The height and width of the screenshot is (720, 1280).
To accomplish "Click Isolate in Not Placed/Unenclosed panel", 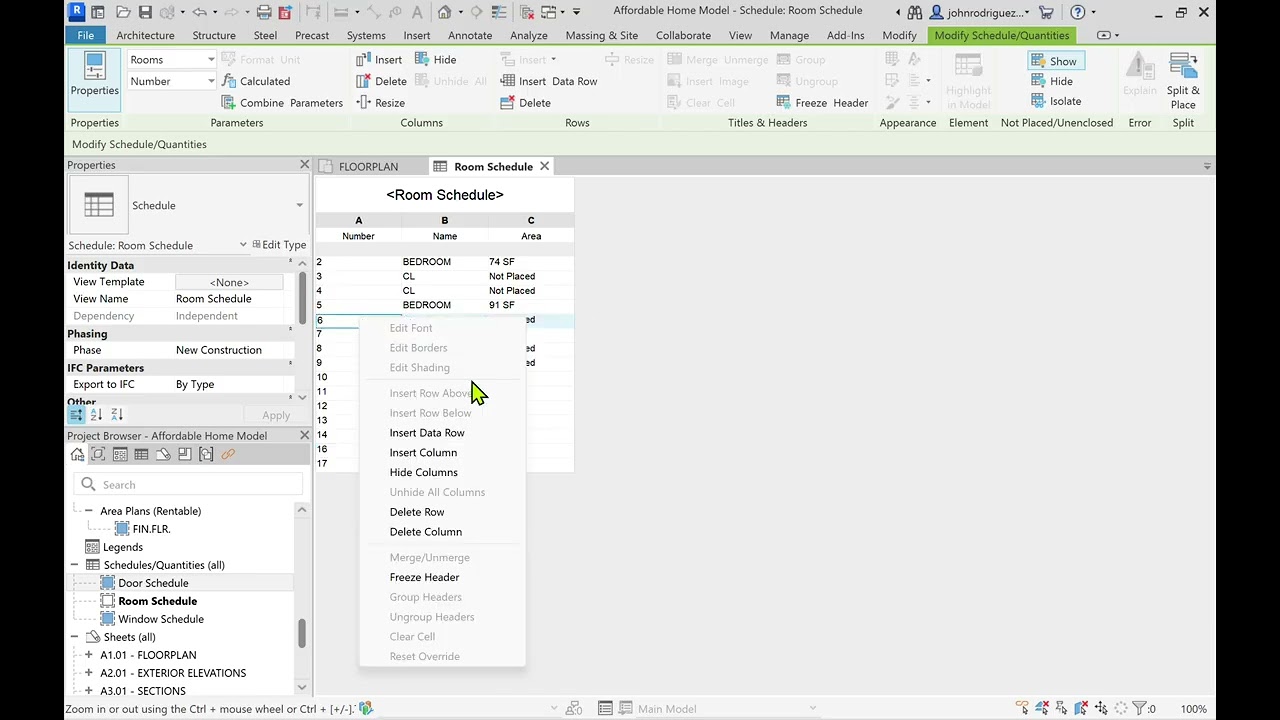I will (x=1056, y=101).
